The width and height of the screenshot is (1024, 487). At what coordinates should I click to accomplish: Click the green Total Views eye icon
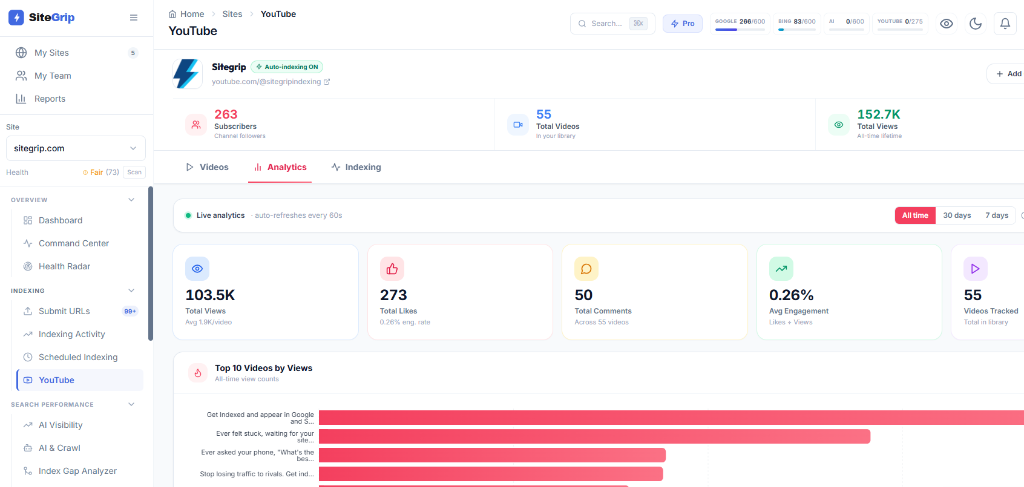point(839,125)
